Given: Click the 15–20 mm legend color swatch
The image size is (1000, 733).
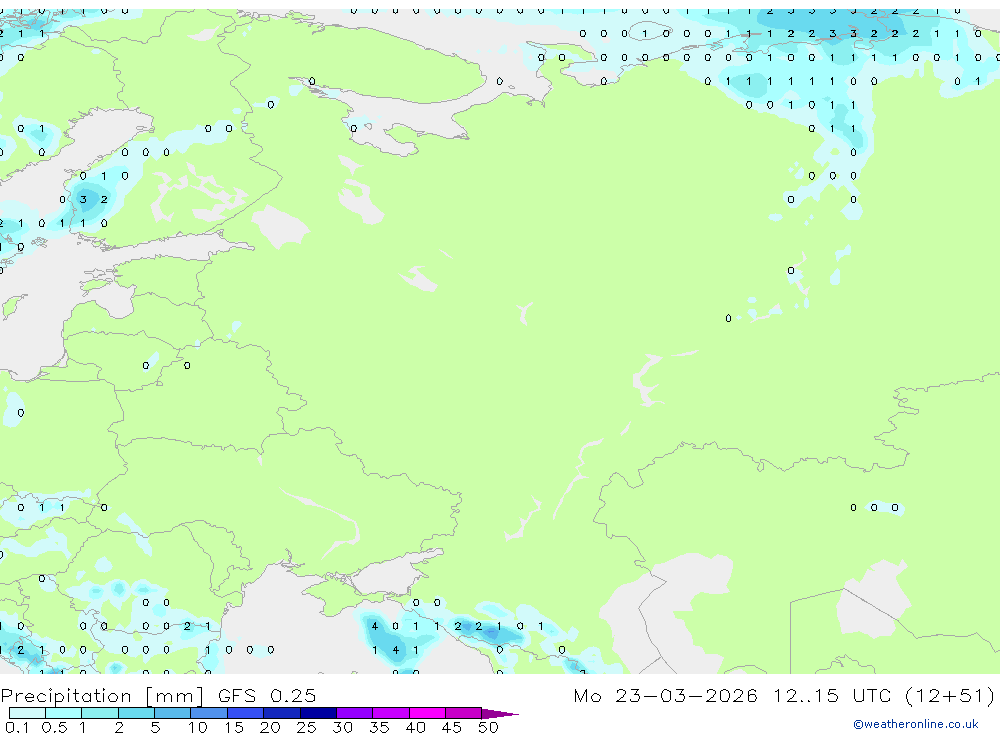Looking at the screenshot, I should click(x=246, y=713).
